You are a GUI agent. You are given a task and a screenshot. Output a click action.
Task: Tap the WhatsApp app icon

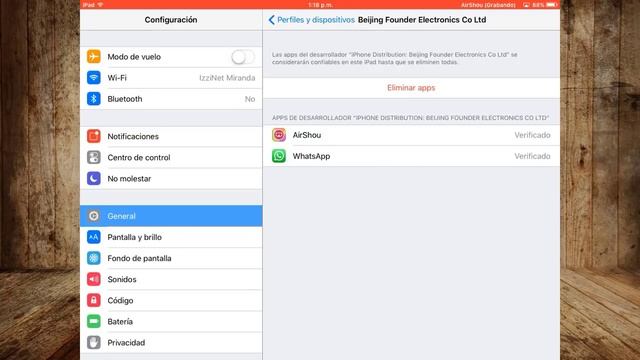[x=279, y=156]
